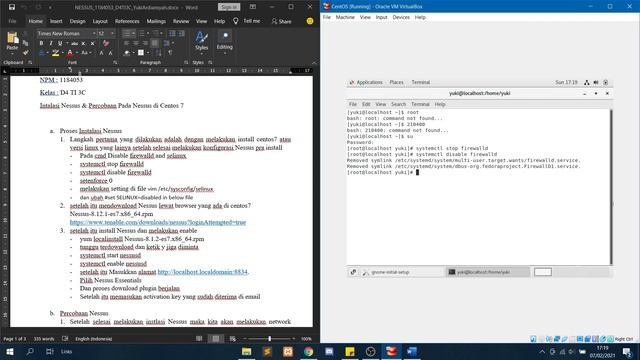The width and height of the screenshot is (640, 360).
Task: Click Clear All Formatting eraser icon
Action: click(x=106, y=43)
